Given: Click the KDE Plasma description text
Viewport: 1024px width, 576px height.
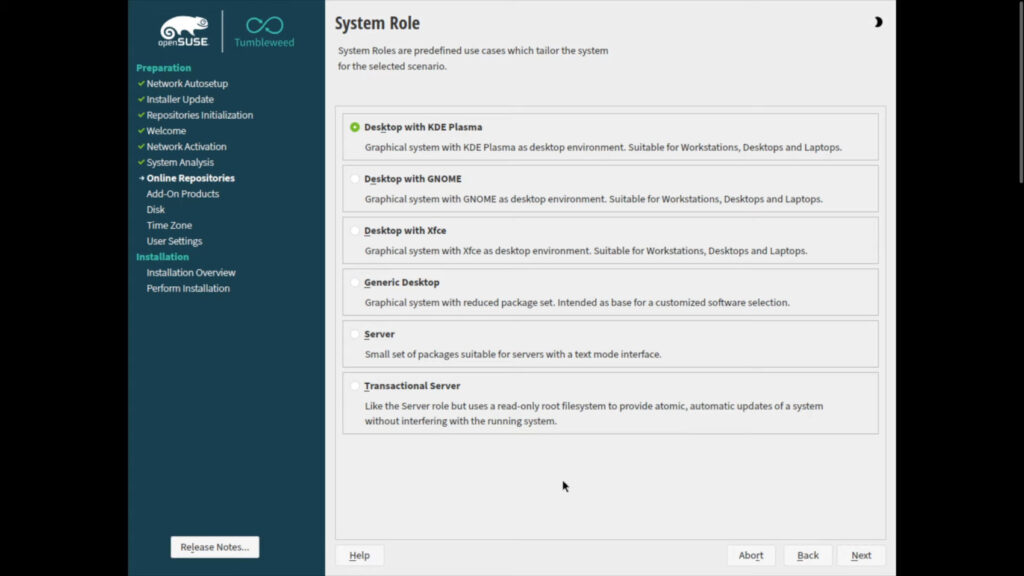Looking at the screenshot, I should tap(603, 148).
